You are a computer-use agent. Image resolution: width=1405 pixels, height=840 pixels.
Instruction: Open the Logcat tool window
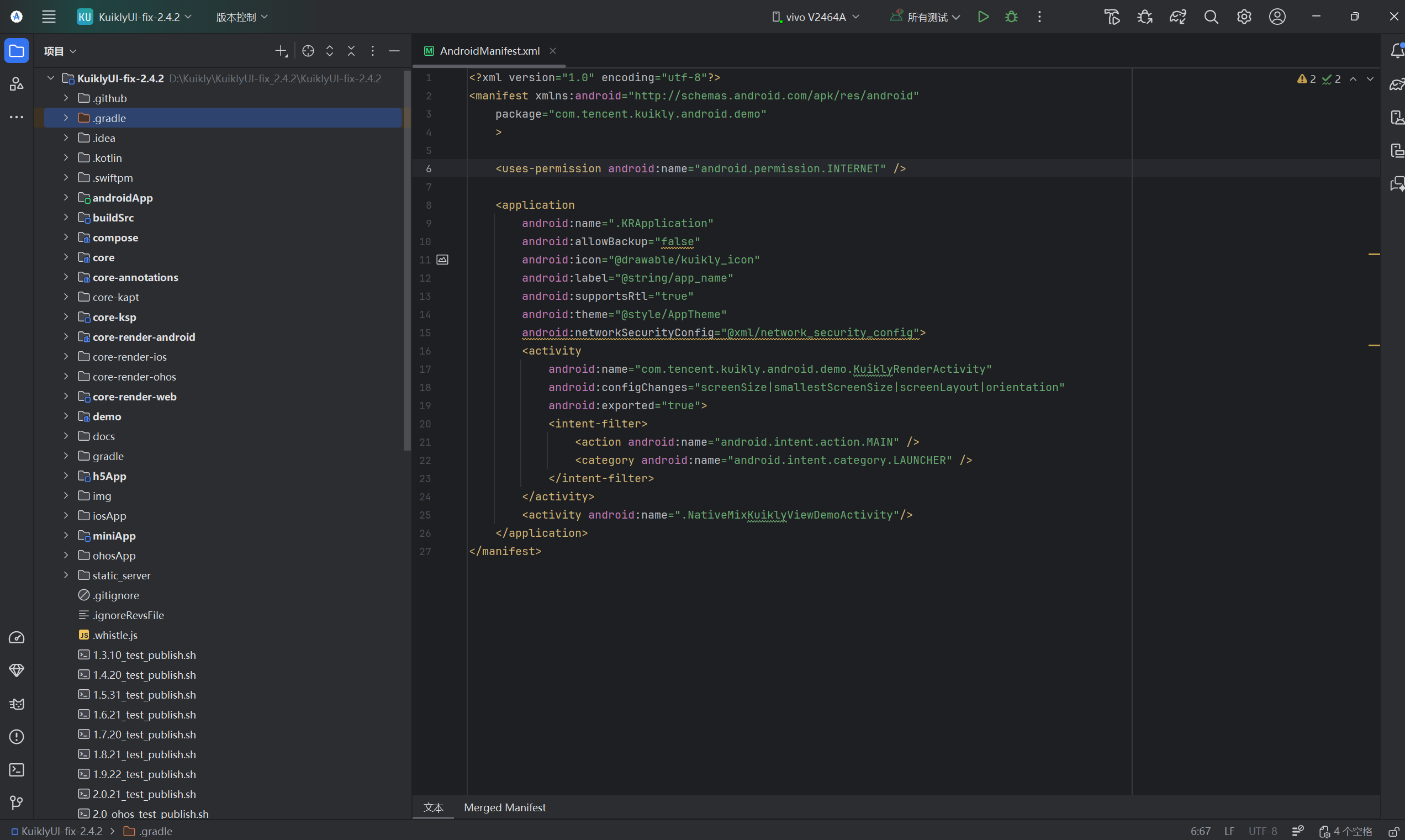pos(17,704)
